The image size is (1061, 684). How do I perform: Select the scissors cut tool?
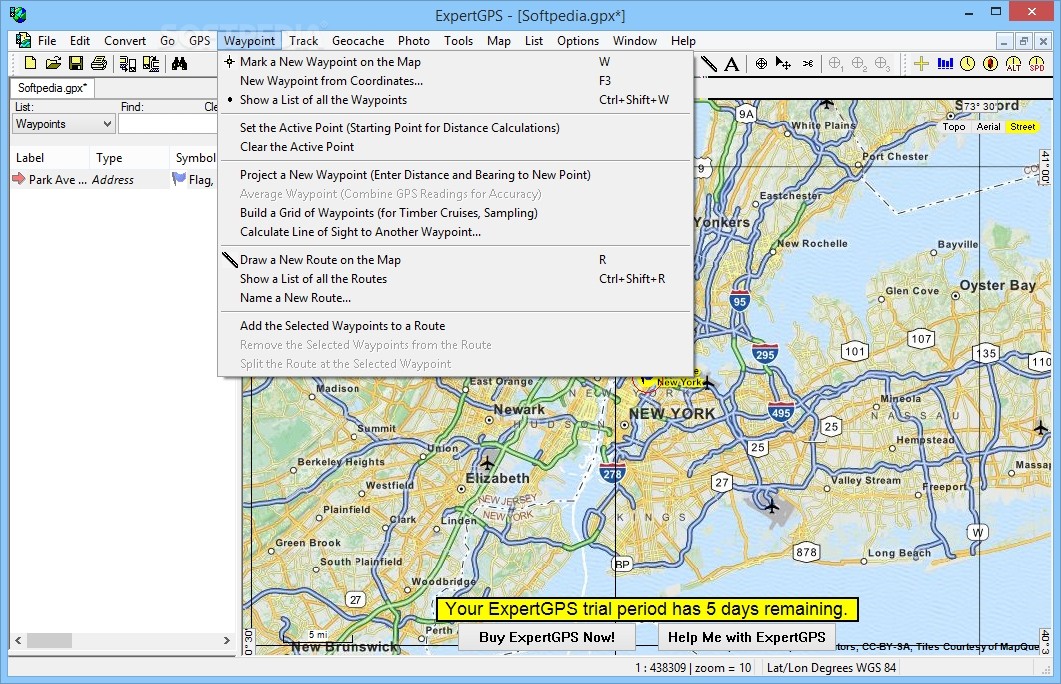point(808,64)
